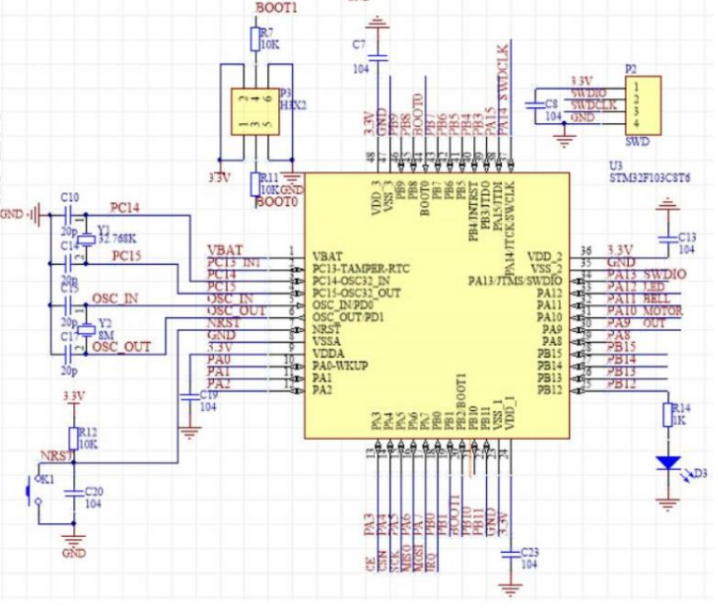Select capacitor C7 at the top
Viewport: 718px width, 609px height.
tap(378, 58)
